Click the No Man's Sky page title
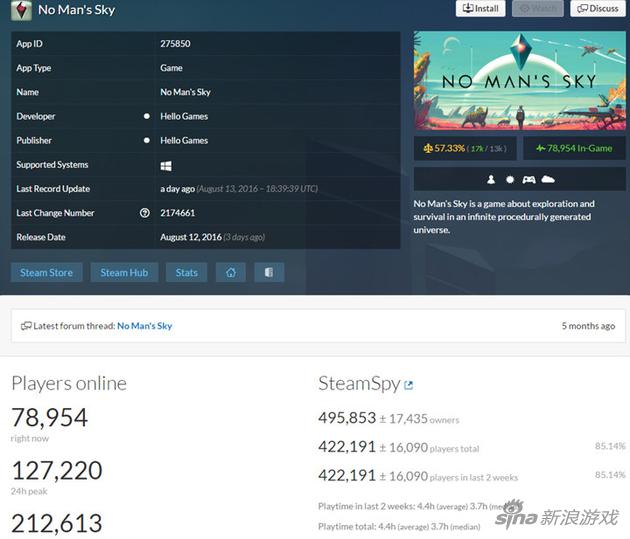The height and width of the screenshot is (539, 630). [76, 10]
